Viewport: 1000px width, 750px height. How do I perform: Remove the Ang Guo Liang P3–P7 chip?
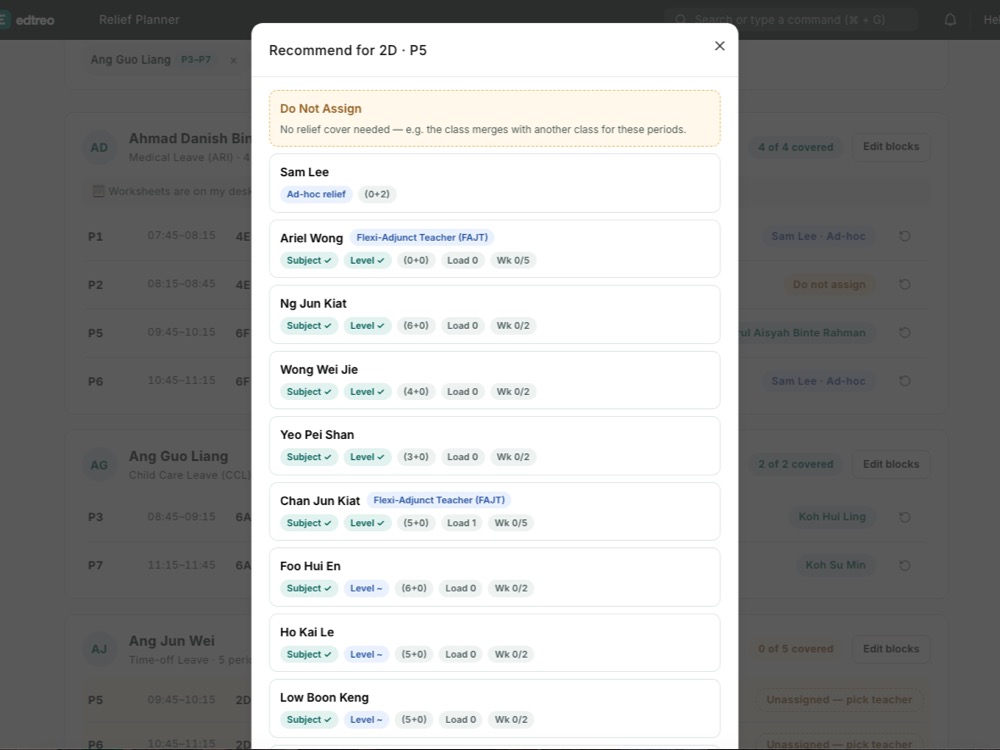233,60
